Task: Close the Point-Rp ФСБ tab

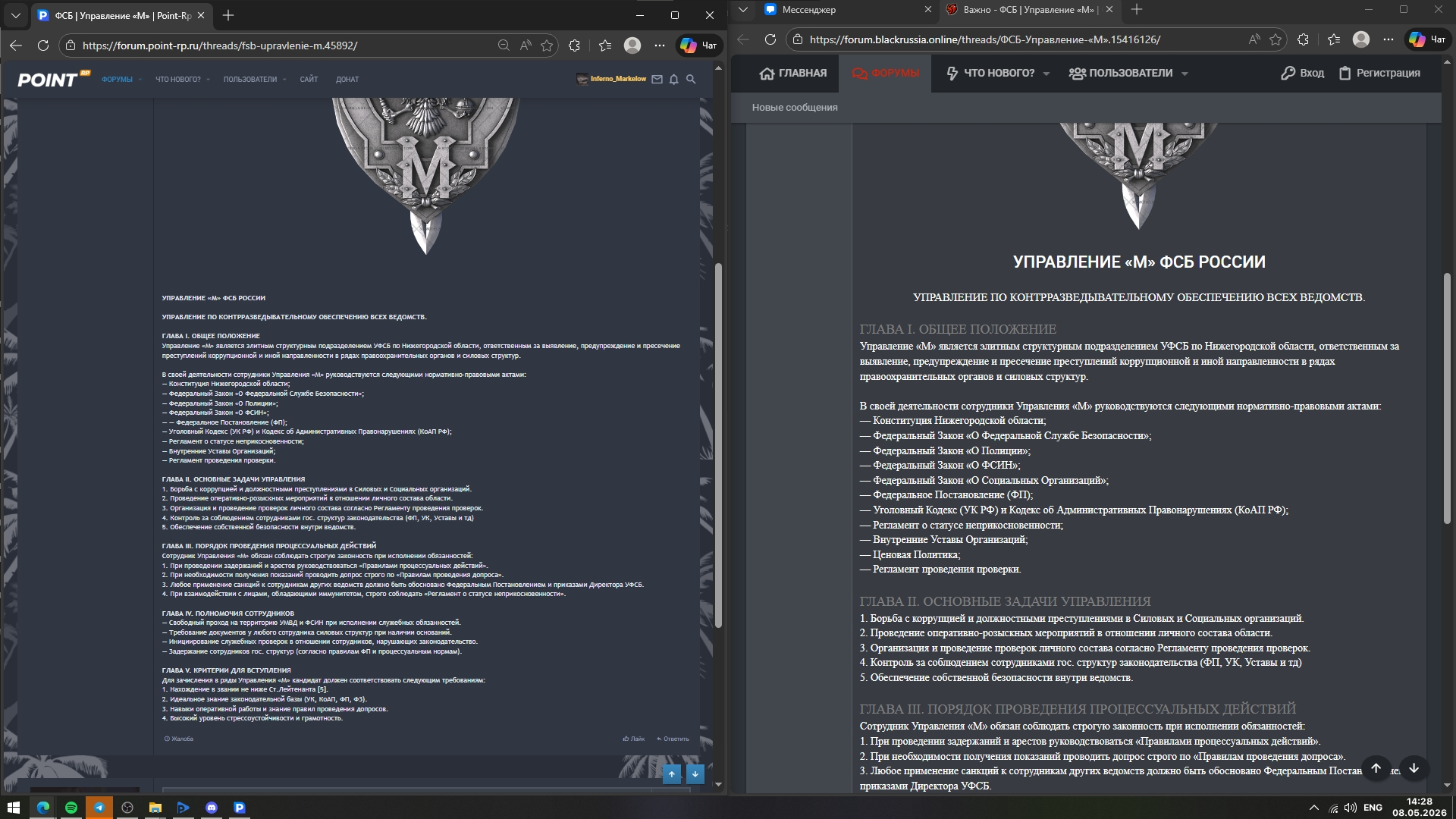Action: coord(201,15)
